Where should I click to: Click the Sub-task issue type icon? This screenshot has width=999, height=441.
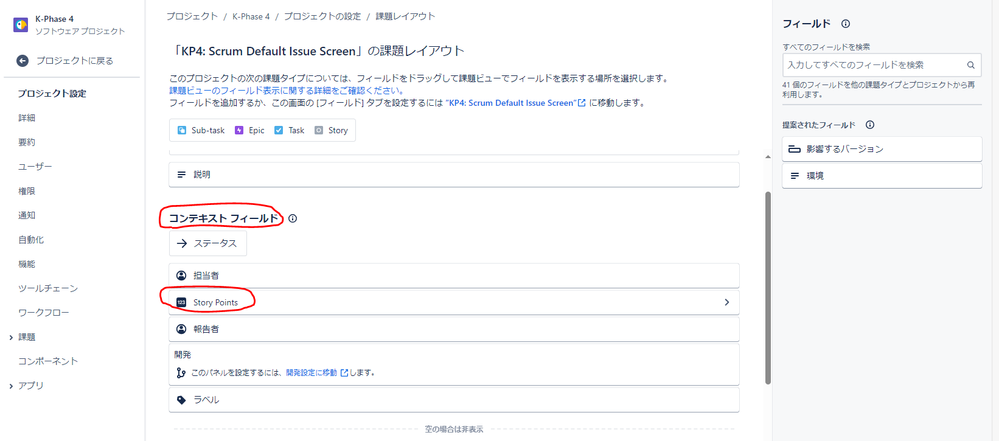(182, 130)
